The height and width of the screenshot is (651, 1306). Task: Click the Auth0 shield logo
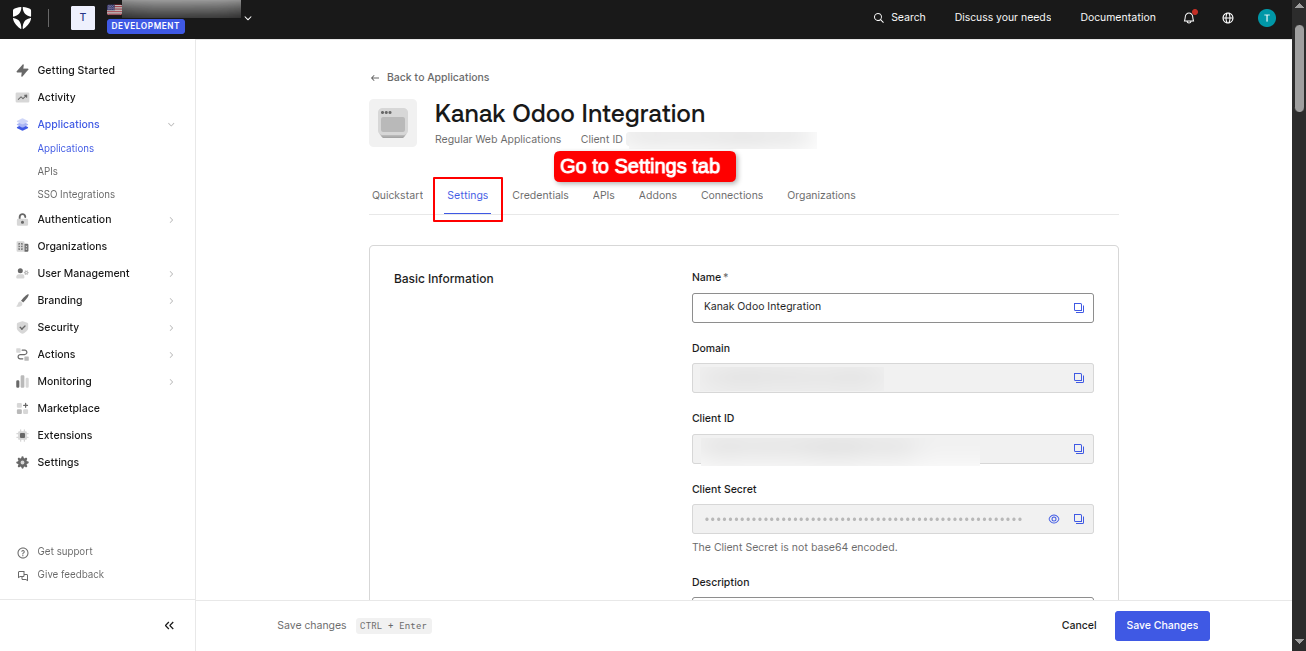pos(22,17)
